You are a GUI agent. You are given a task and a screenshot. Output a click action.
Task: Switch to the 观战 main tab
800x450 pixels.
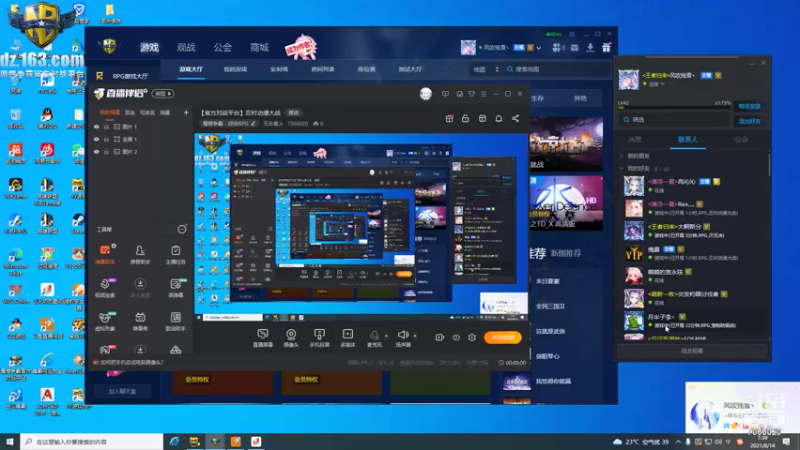[x=186, y=47]
